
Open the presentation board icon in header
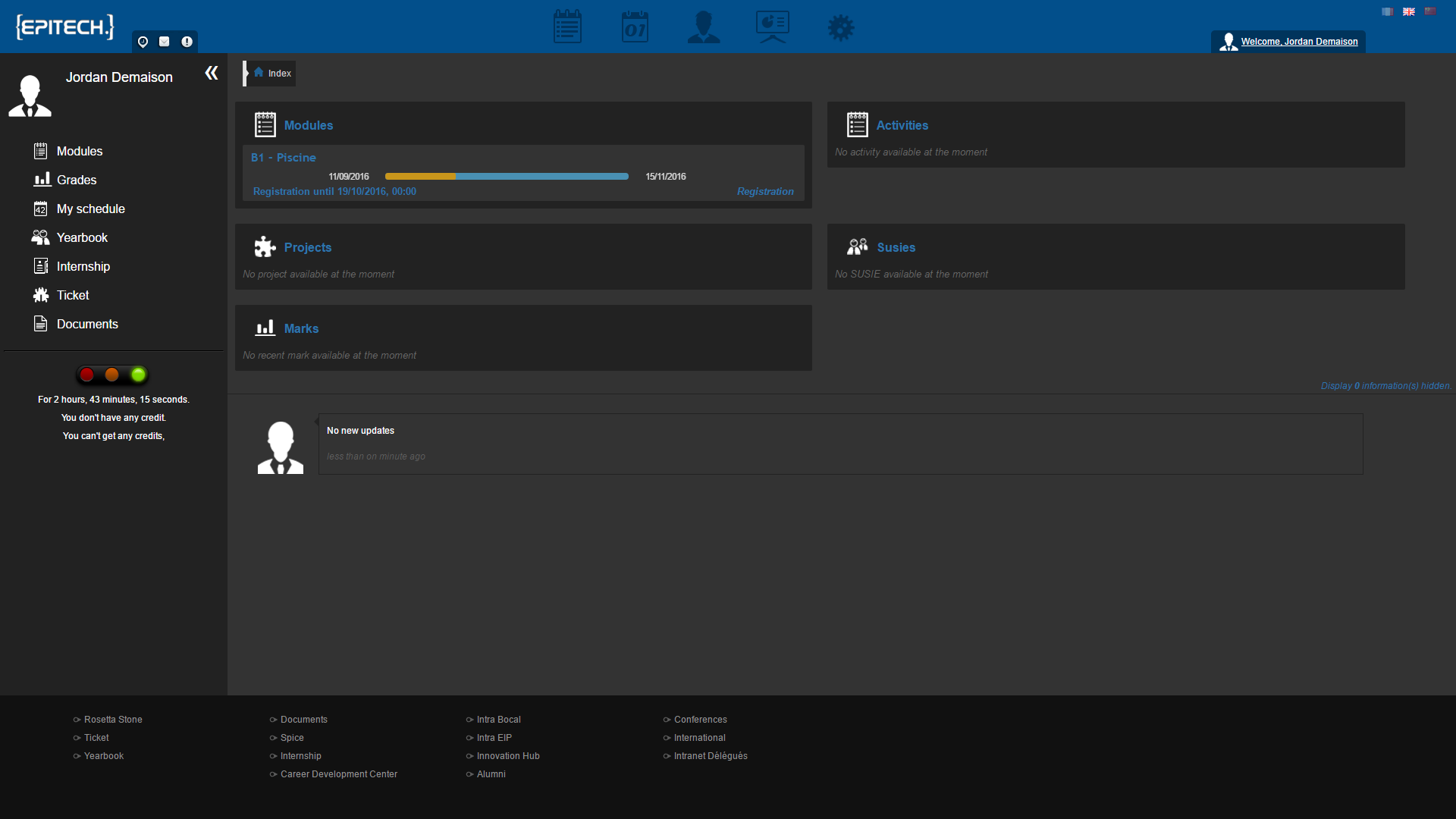coord(772,27)
